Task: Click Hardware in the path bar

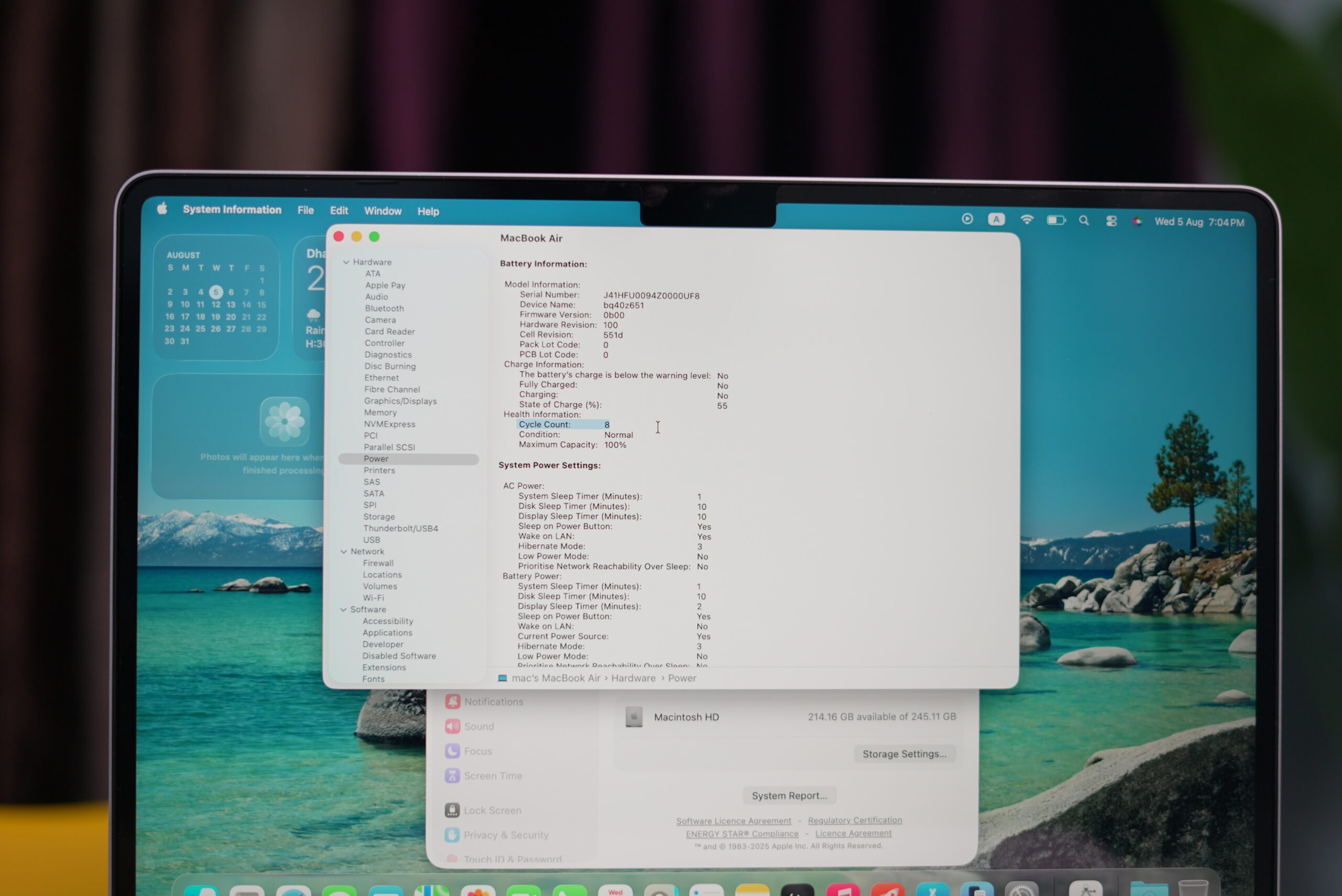Action: [633, 678]
